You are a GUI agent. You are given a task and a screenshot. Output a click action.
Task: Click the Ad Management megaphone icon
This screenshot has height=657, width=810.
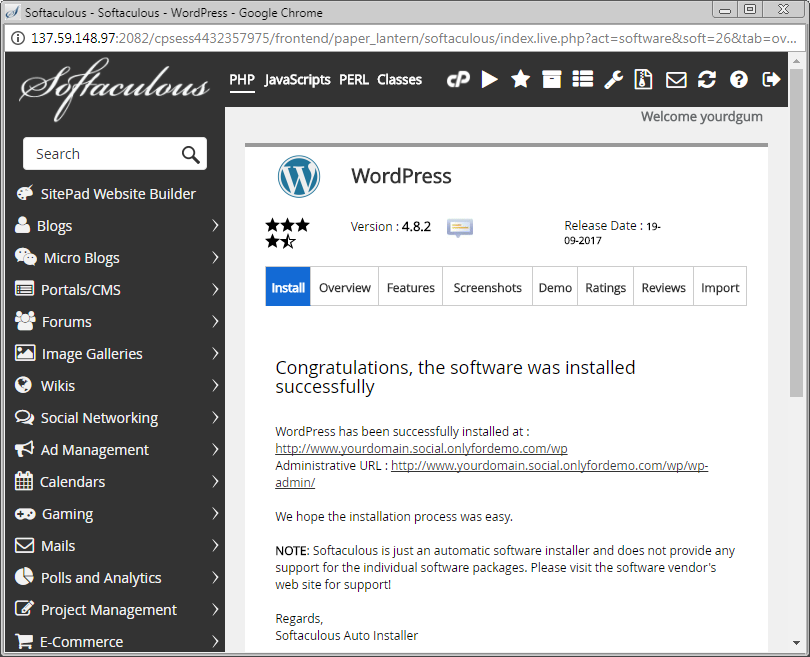tap(24, 449)
